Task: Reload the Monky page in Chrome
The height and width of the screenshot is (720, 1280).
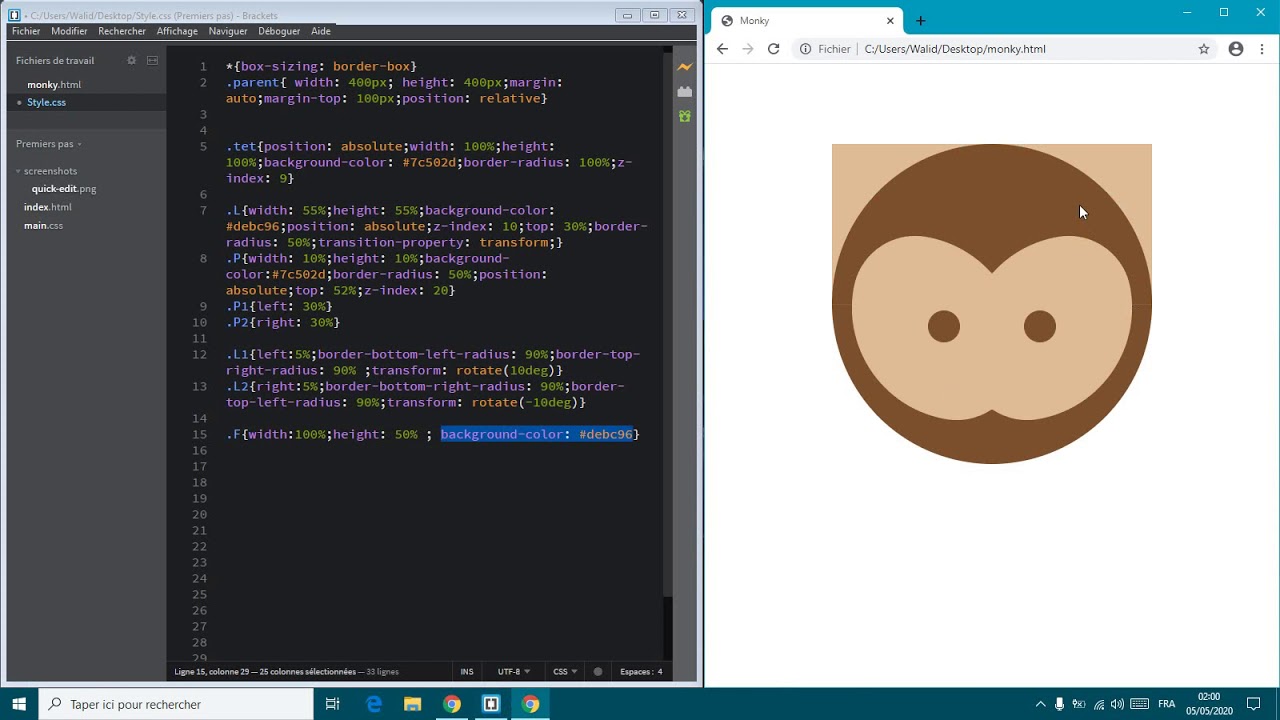Action: pyautogui.click(x=773, y=49)
